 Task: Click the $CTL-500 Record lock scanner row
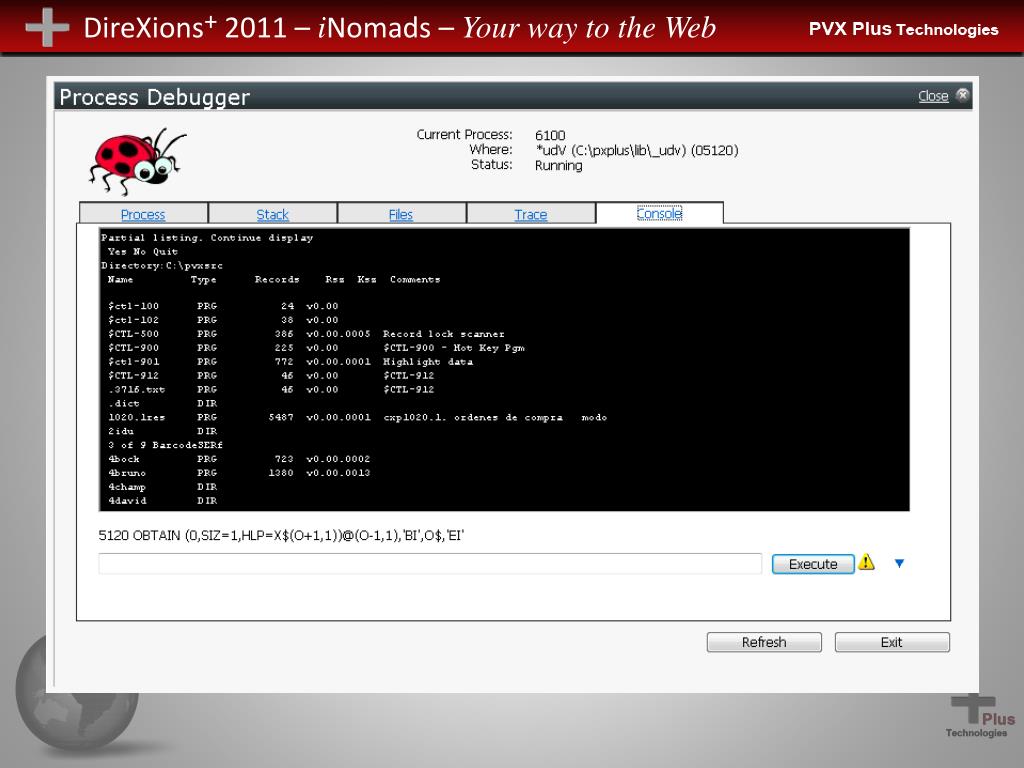[306, 334]
